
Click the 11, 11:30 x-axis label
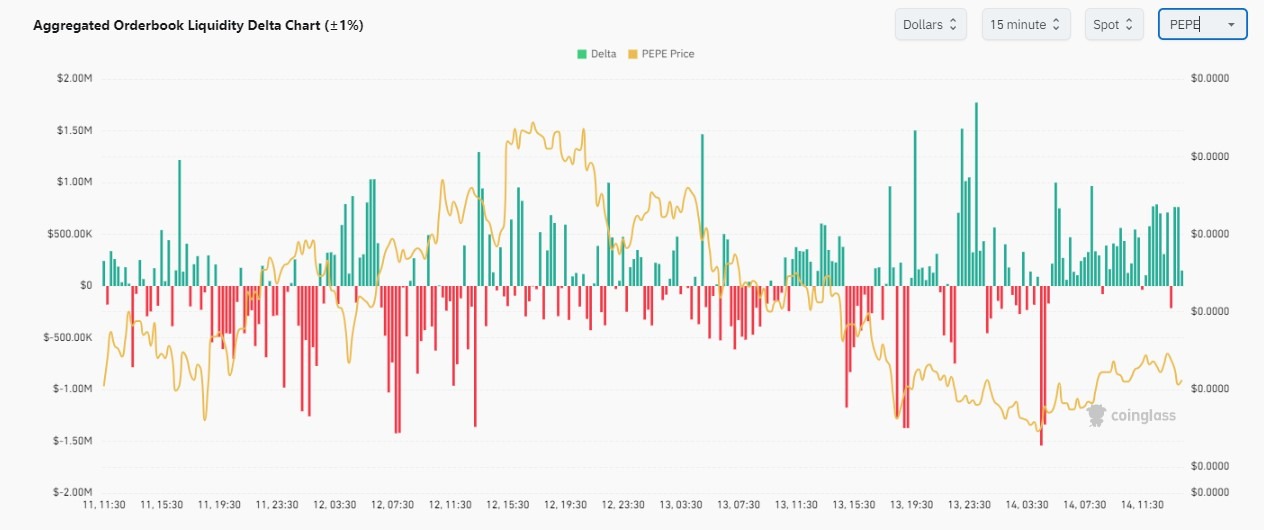point(103,506)
